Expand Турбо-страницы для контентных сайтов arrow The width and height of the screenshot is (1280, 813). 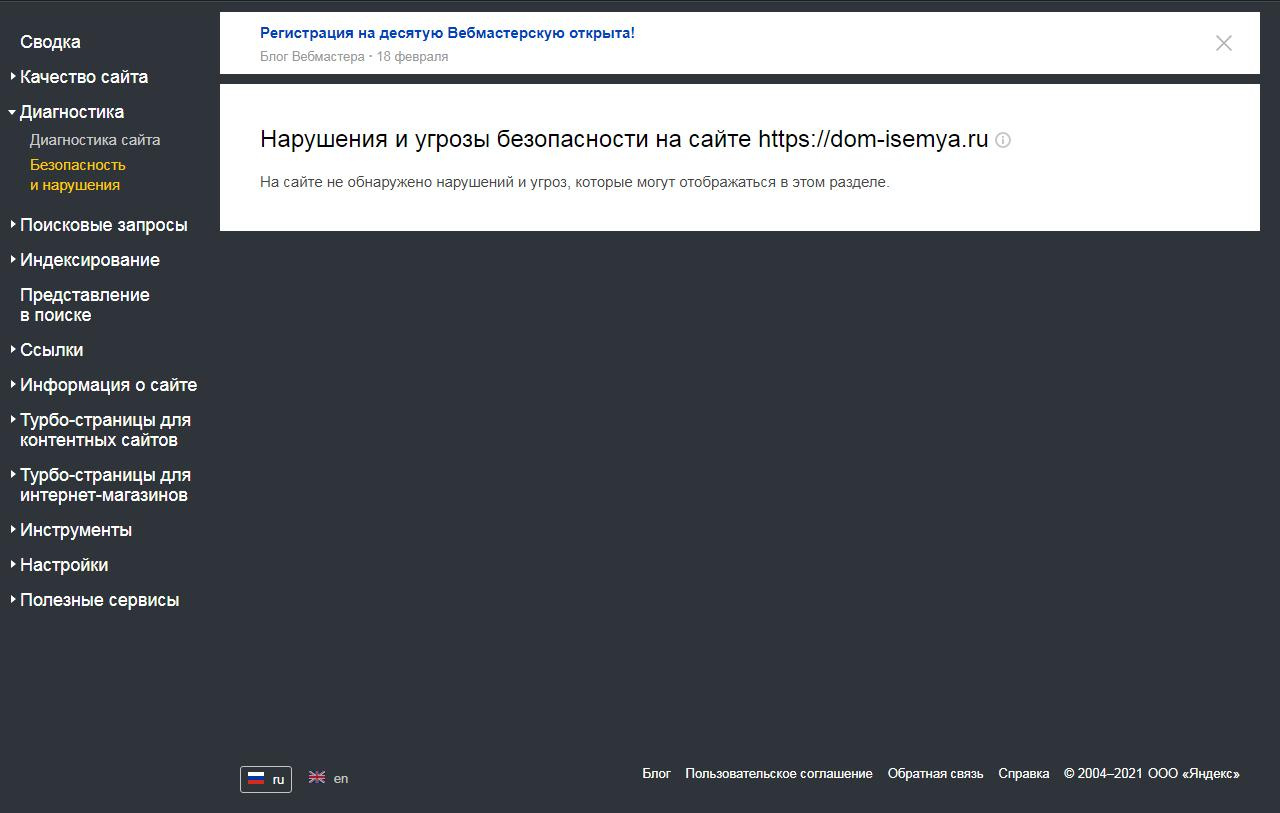13,419
